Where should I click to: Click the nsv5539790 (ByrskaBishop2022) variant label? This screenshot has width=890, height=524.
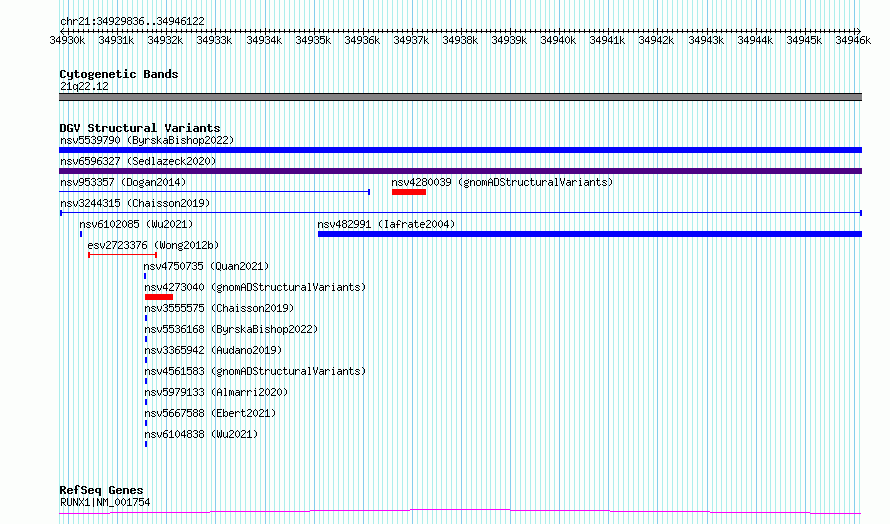(147, 140)
